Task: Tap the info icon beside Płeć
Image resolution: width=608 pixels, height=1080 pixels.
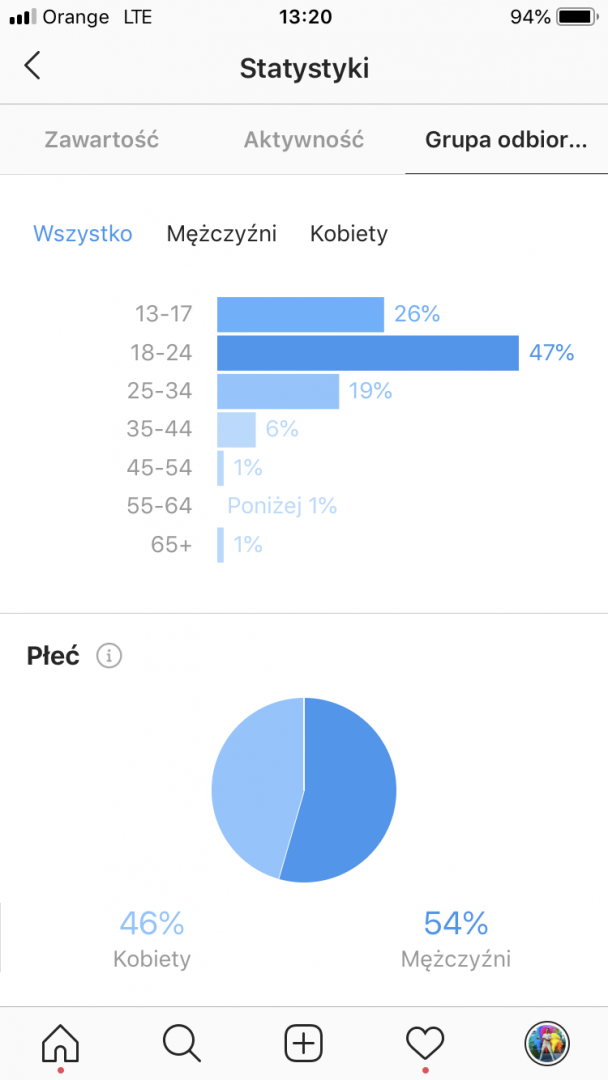Action: pos(109,656)
